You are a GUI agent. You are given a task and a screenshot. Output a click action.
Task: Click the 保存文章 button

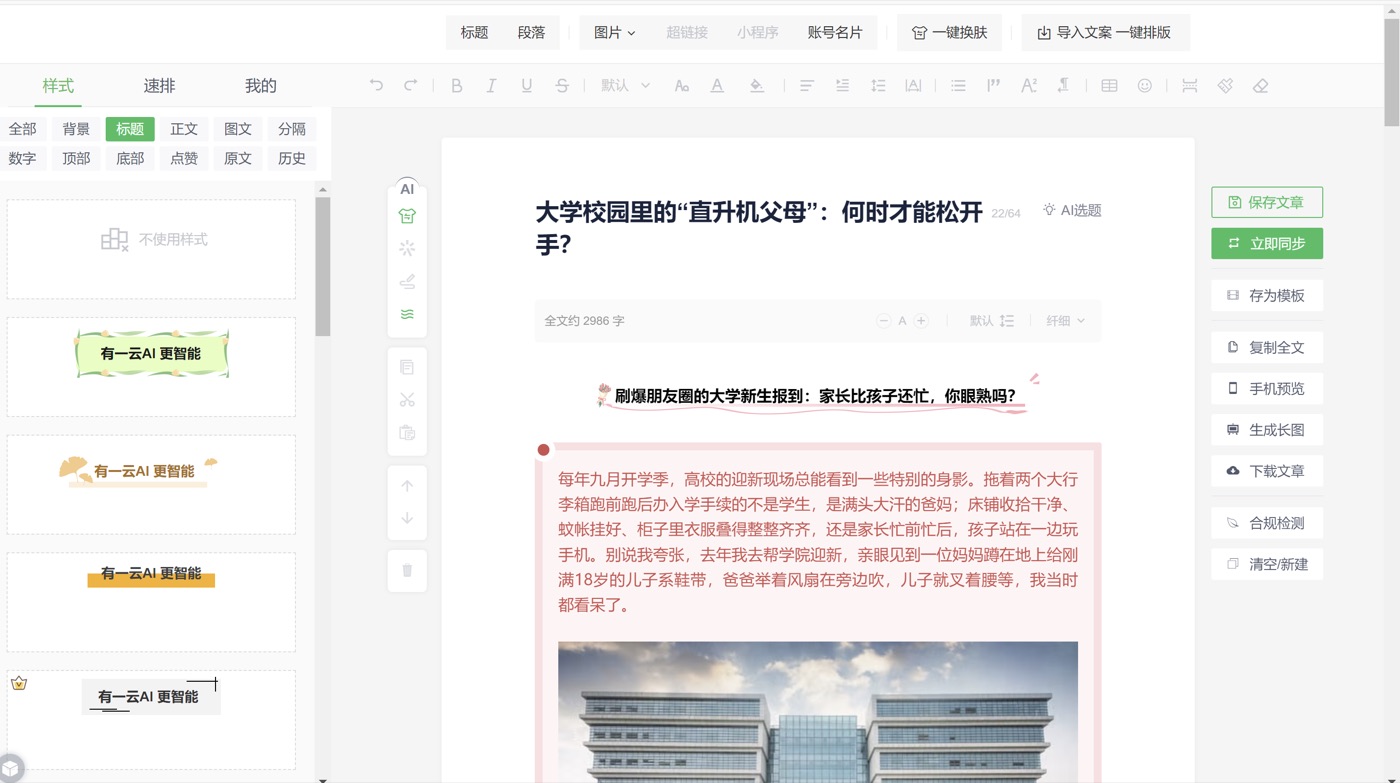point(1267,202)
